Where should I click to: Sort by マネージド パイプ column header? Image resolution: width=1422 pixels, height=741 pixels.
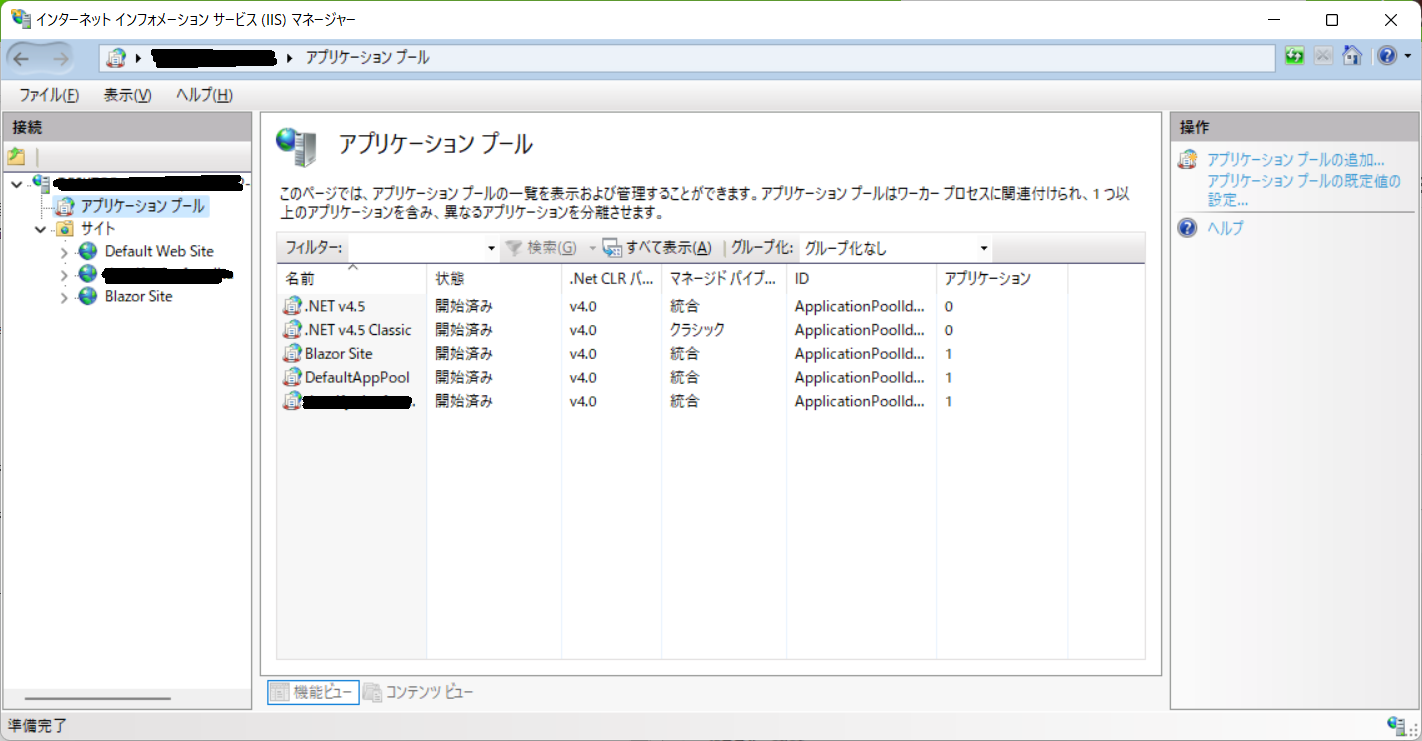tap(724, 278)
